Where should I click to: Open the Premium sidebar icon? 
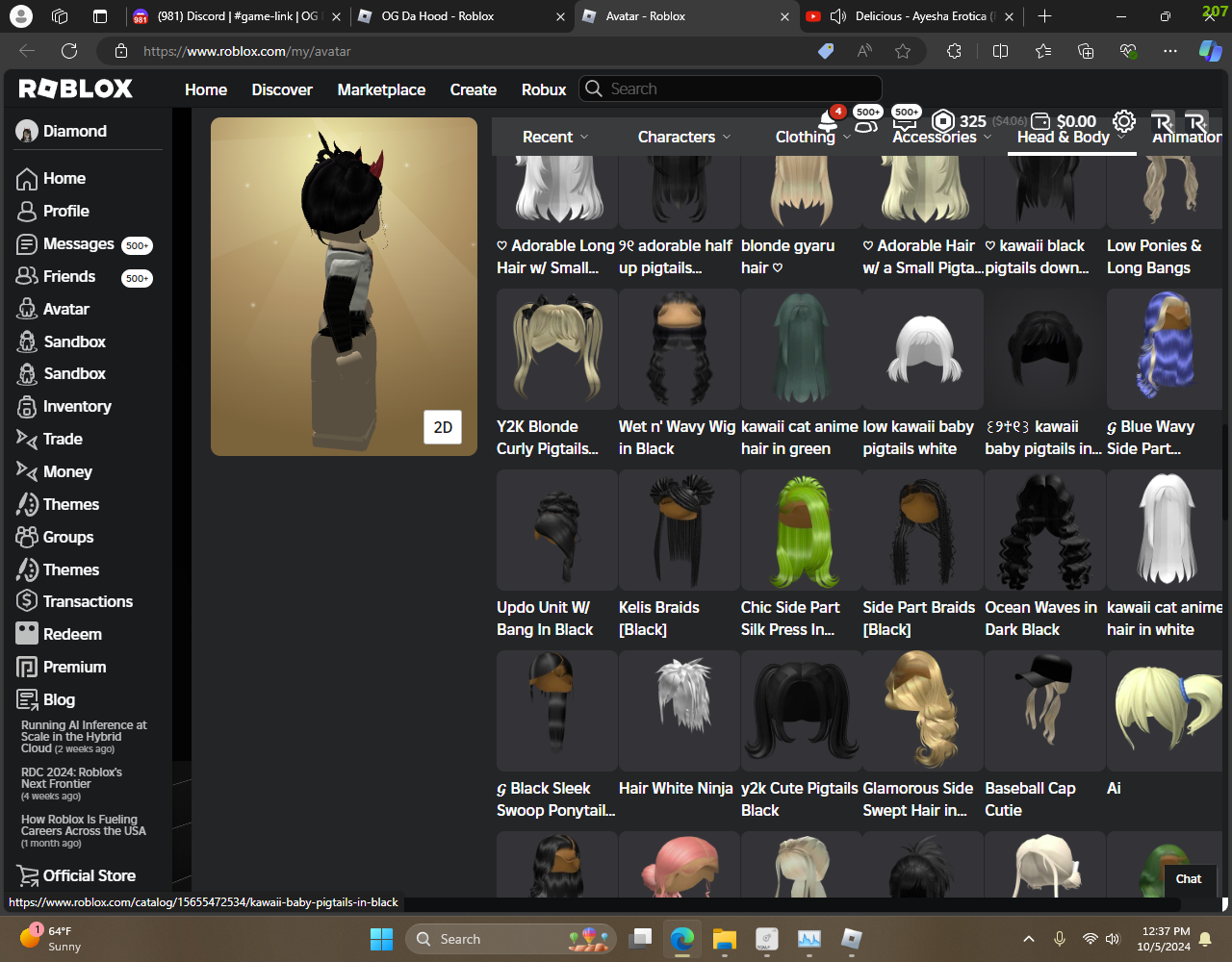(27, 668)
